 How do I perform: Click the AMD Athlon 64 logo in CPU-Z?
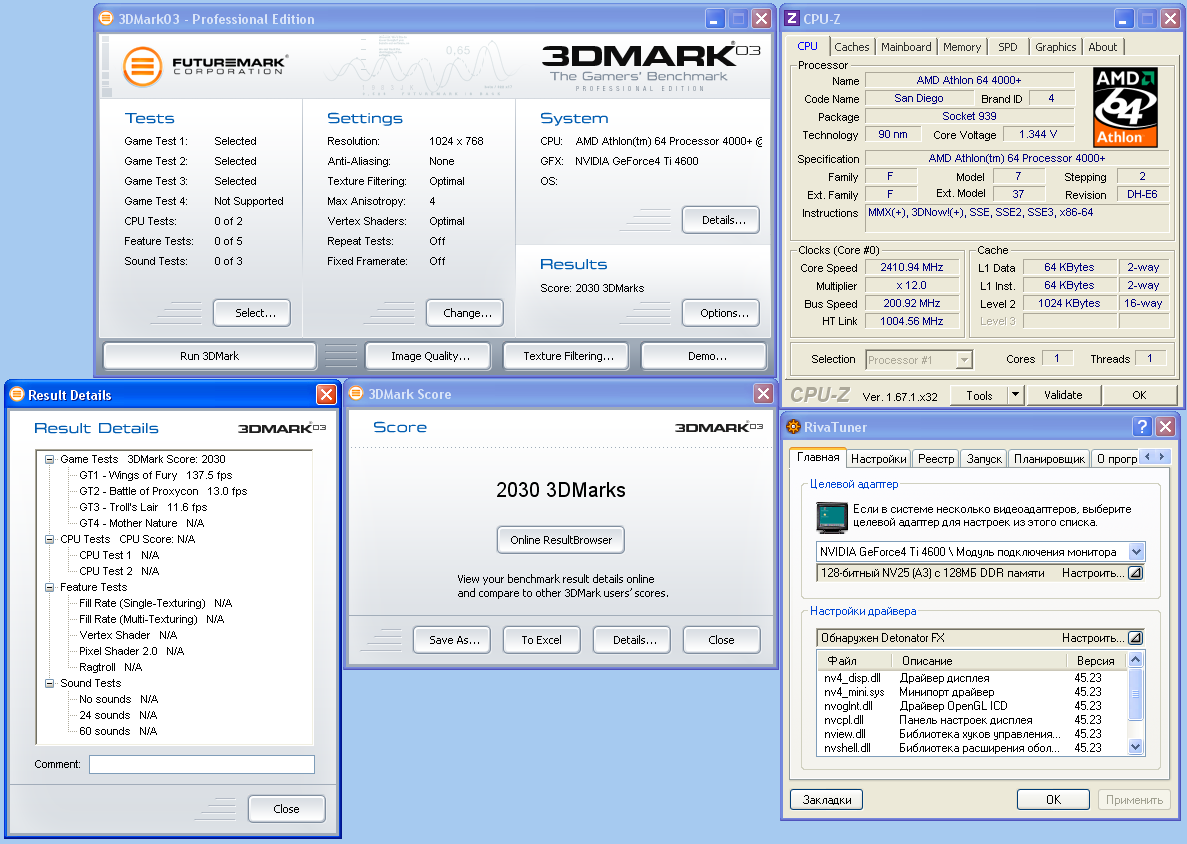pos(1125,107)
